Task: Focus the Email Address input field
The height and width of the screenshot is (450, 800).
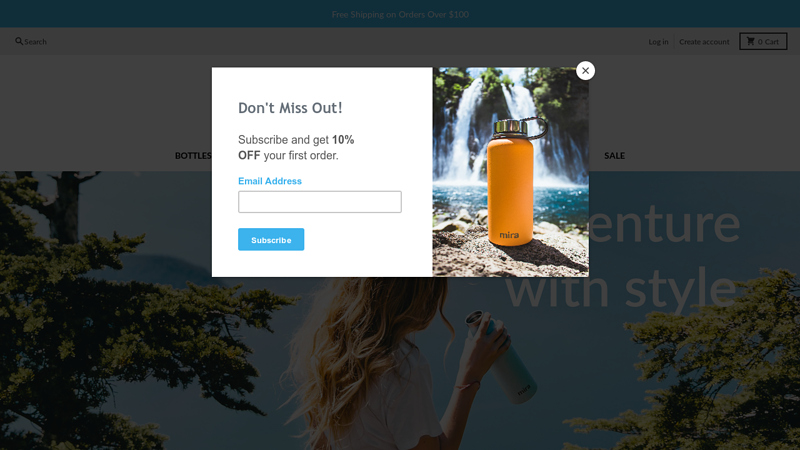Action: click(320, 202)
